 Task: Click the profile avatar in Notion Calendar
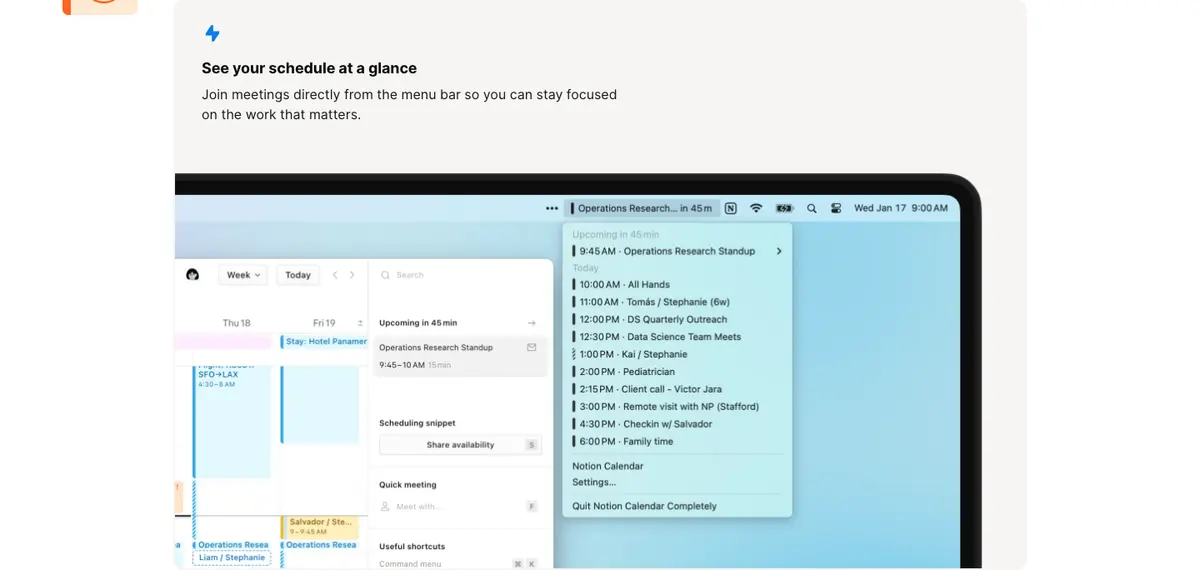[193, 275]
